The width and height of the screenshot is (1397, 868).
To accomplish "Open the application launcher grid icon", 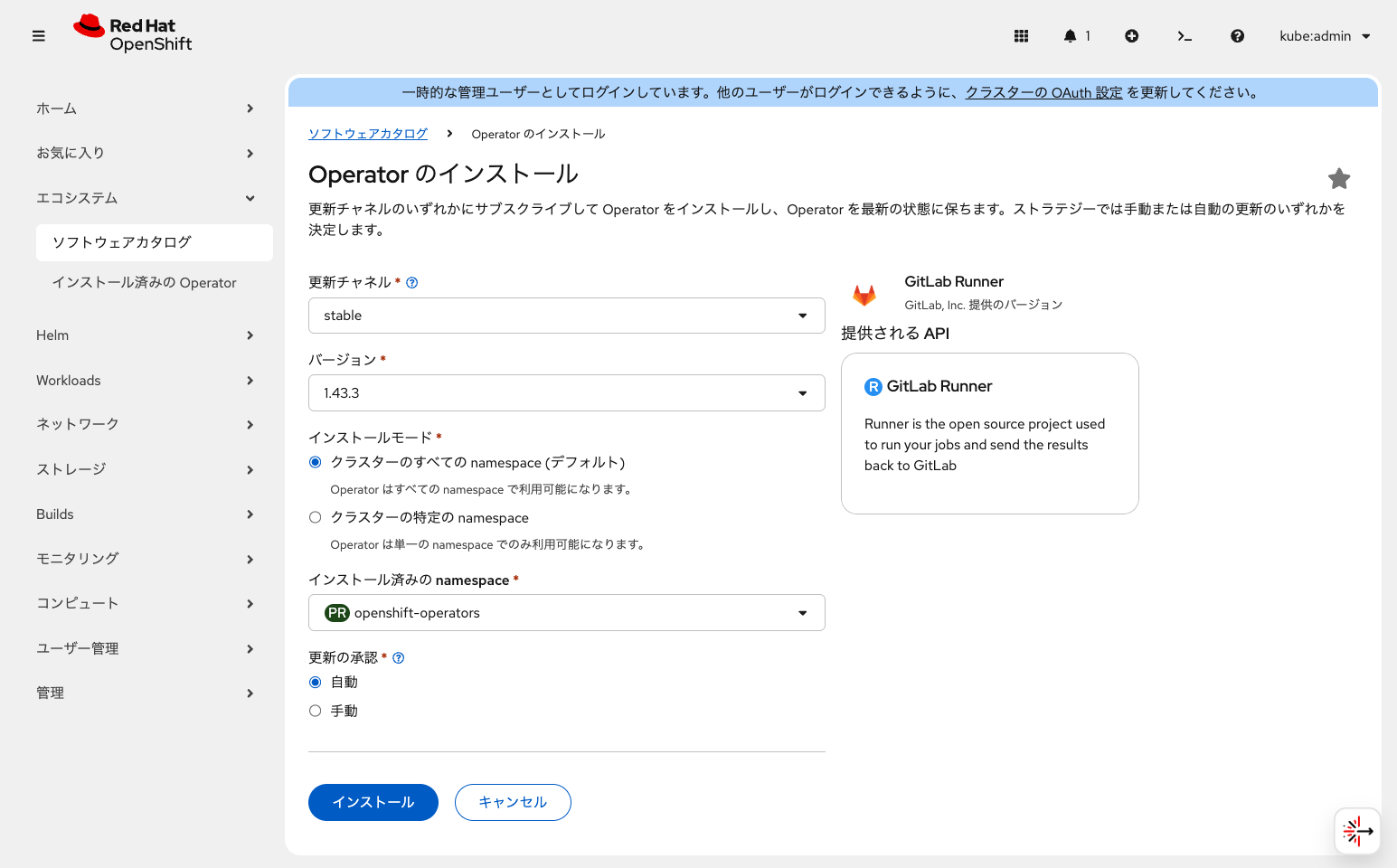I will [x=1022, y=35].
